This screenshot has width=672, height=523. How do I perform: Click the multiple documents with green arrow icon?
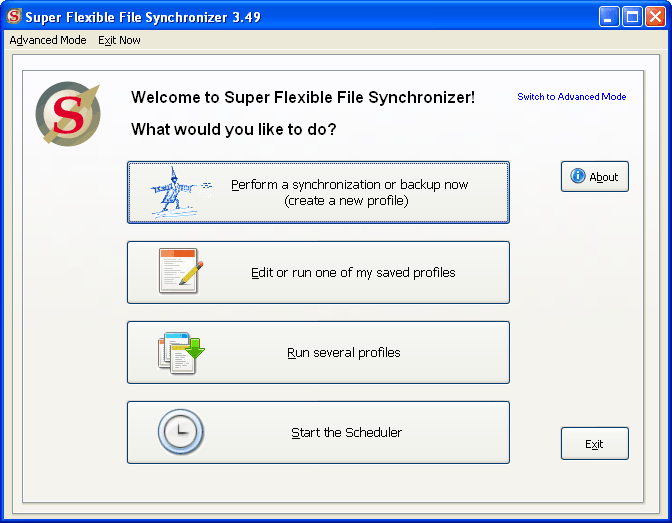(181, 352)
